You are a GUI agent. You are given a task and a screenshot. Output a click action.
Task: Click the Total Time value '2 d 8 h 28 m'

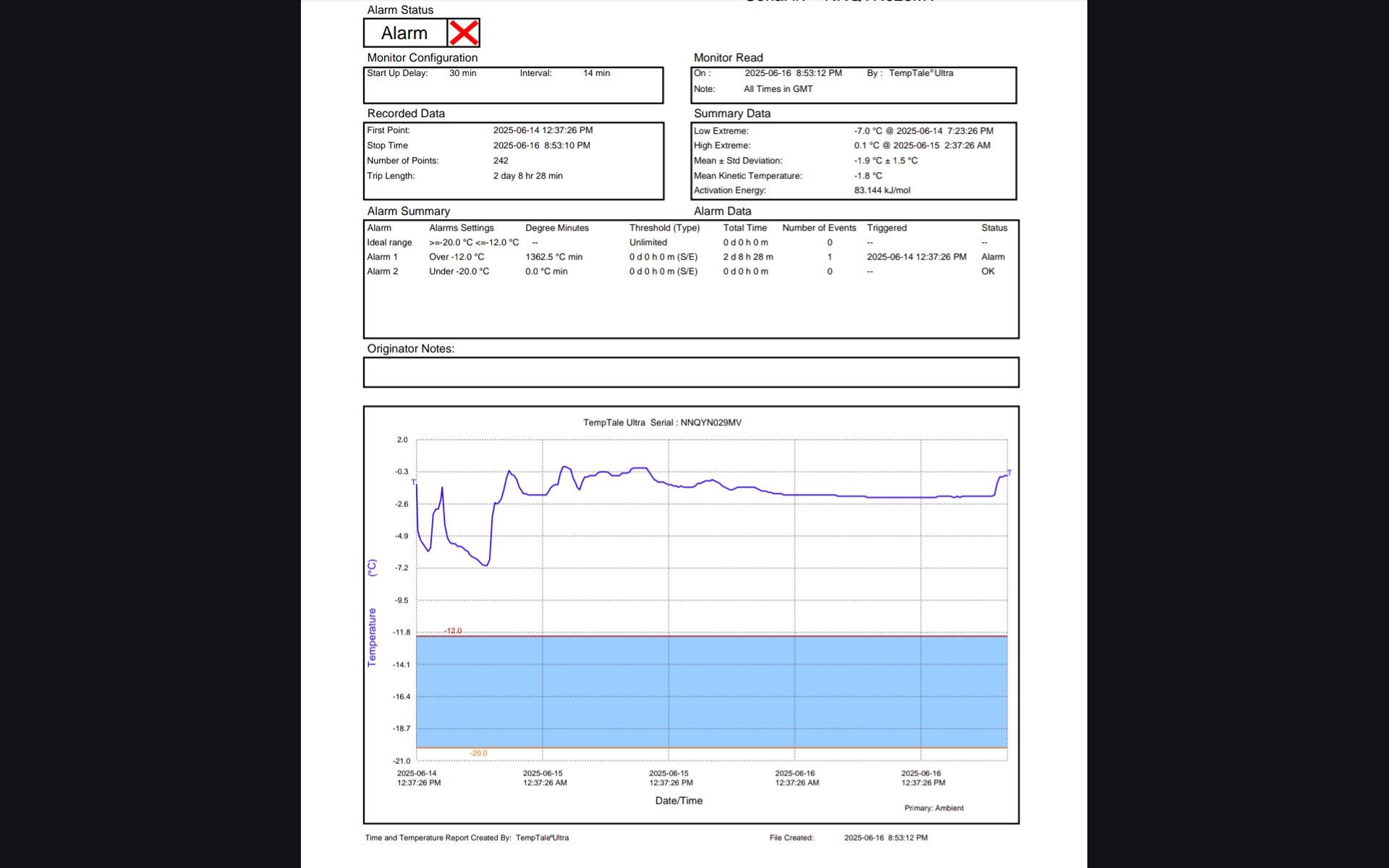coord(748,257)
